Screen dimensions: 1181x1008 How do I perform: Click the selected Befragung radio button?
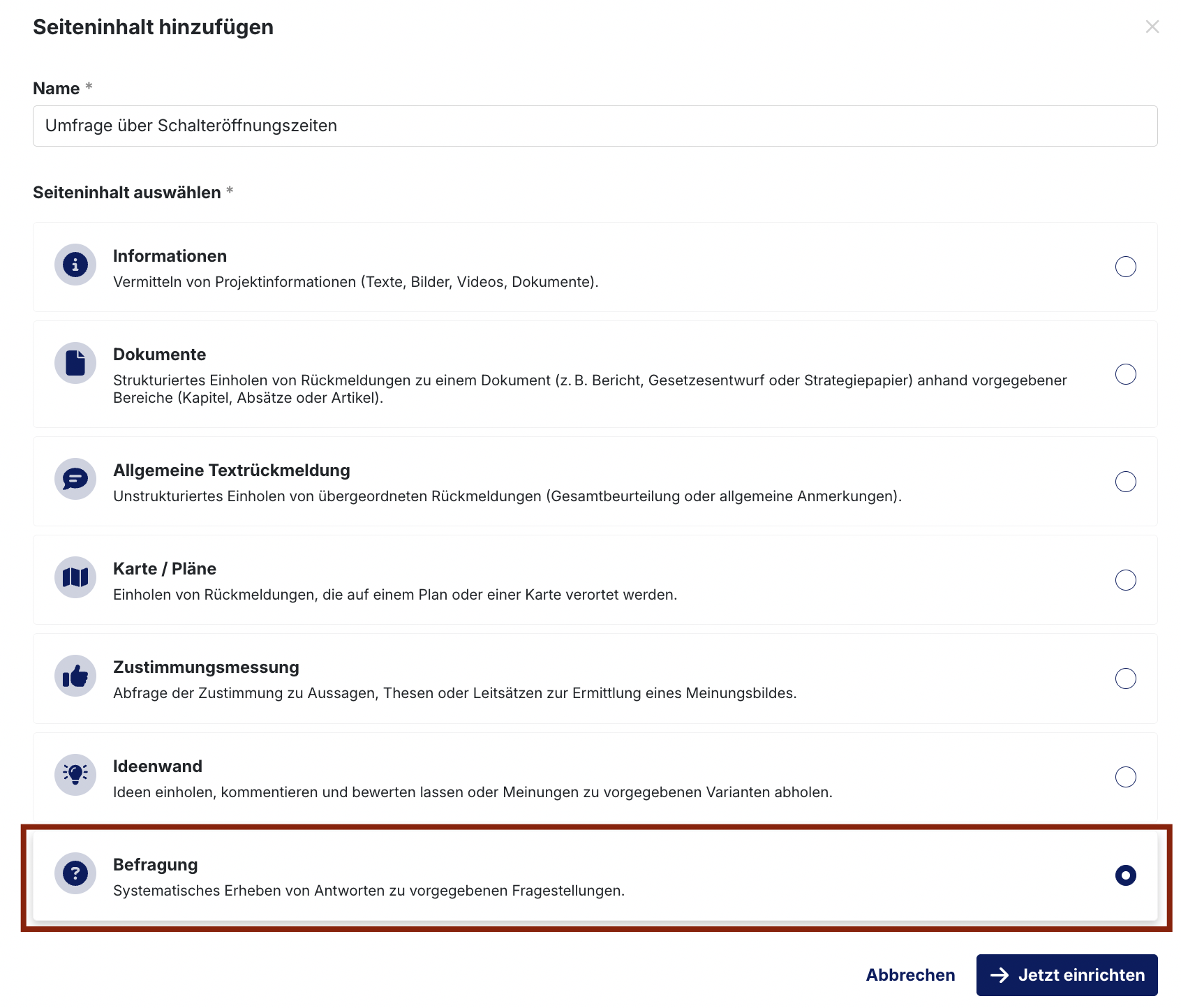1126,875
